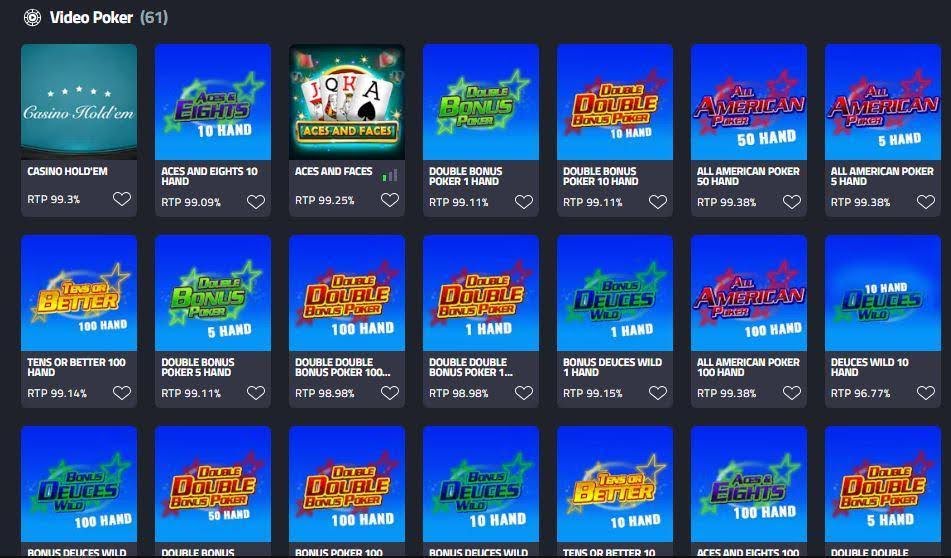Favorite Casino Hold'em with heart icon
This screenshot has height=558, width=951.
(122, 199)
